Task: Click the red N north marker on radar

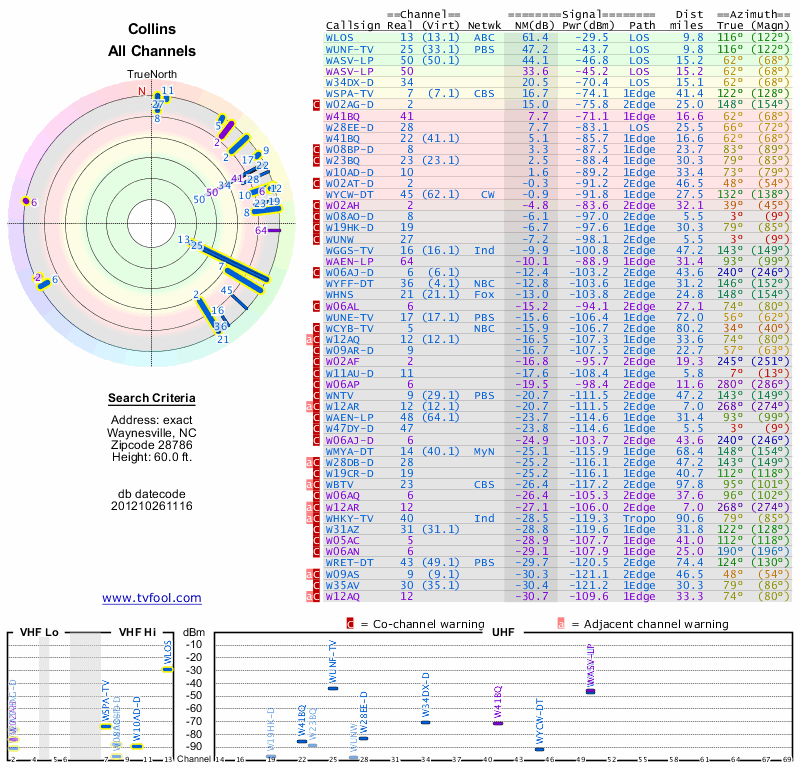Action: pos(142,91)
